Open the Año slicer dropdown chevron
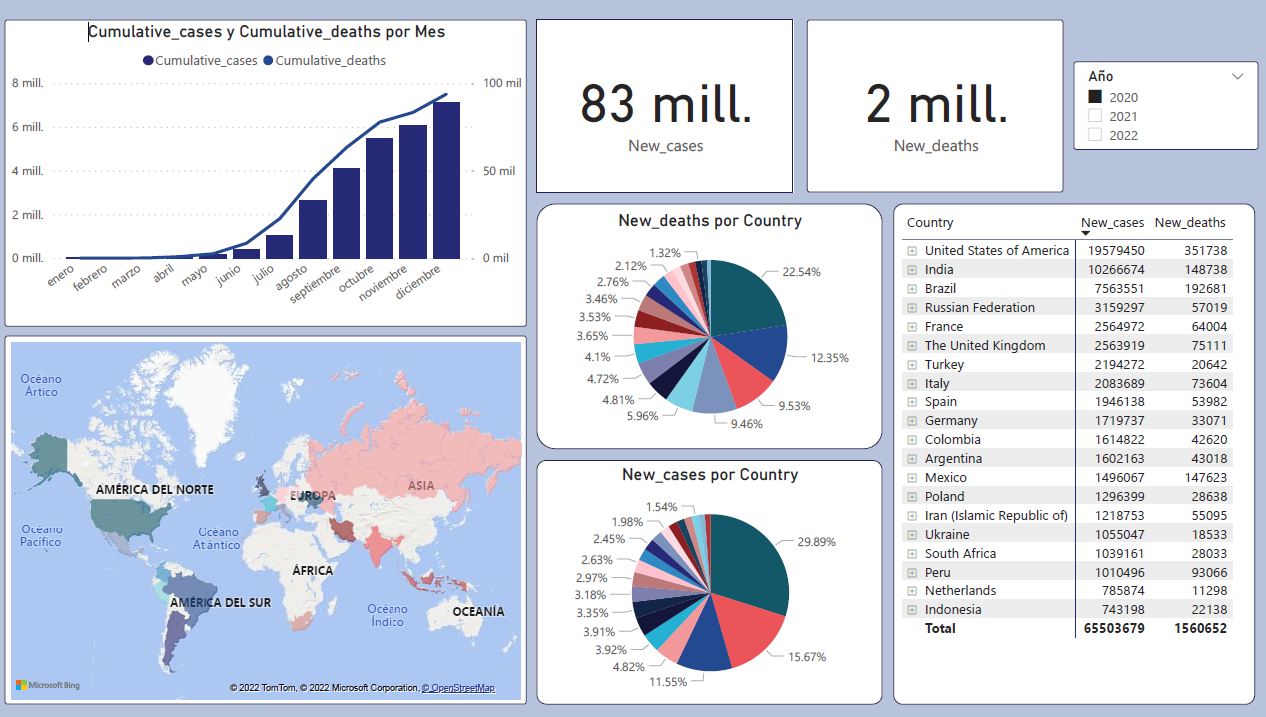 pos(1237,76)
